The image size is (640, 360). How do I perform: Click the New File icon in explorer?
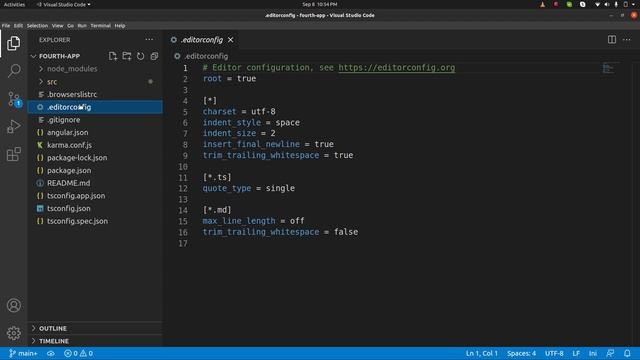coord(113,56)
